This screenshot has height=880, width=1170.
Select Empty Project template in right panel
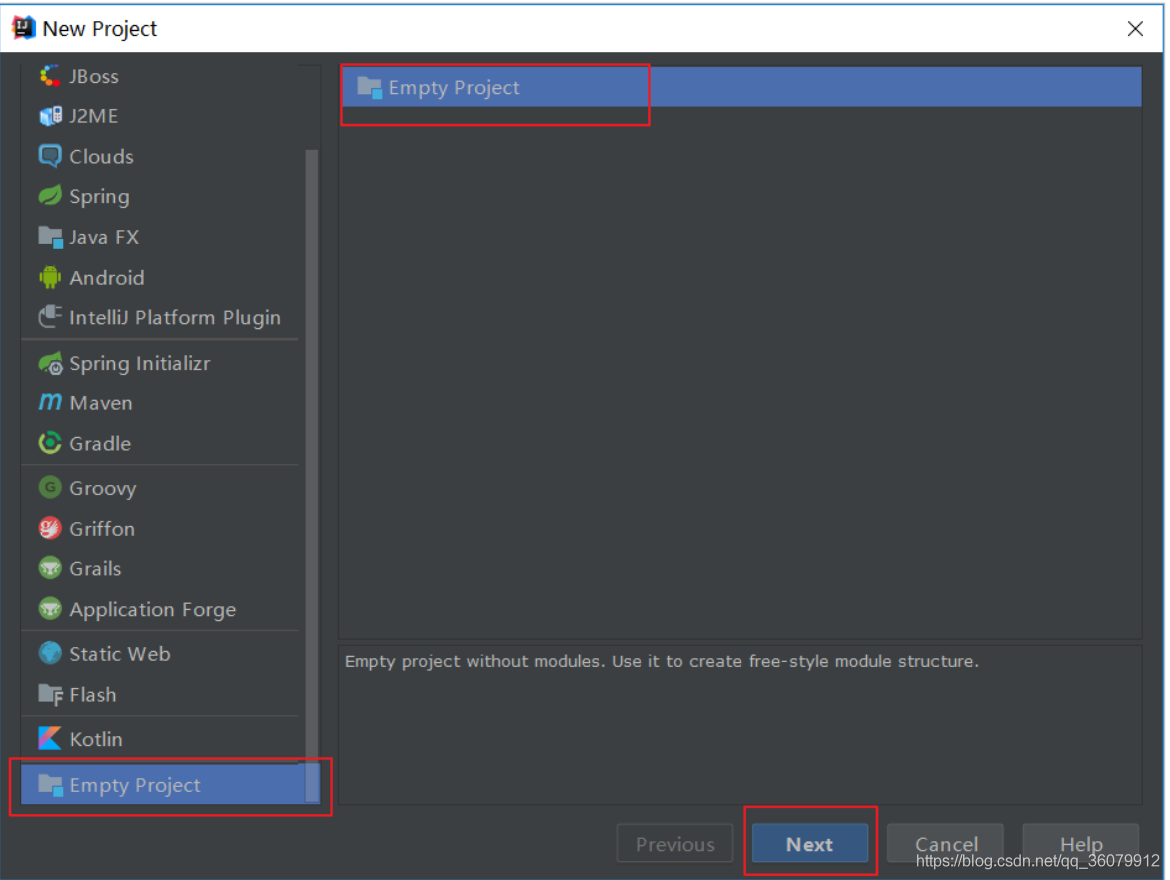tap(741, 87)
